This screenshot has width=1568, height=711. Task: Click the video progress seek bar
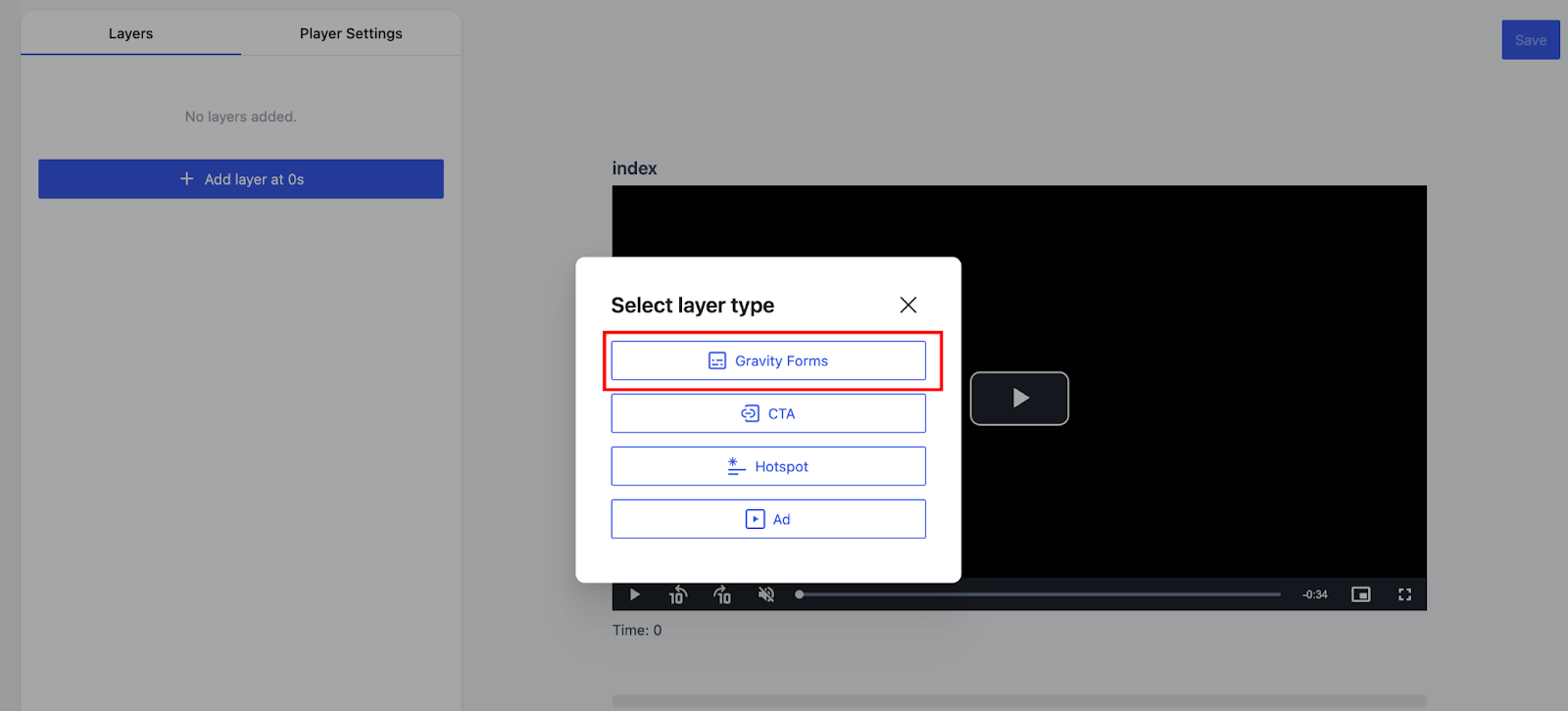[1039, 594]
